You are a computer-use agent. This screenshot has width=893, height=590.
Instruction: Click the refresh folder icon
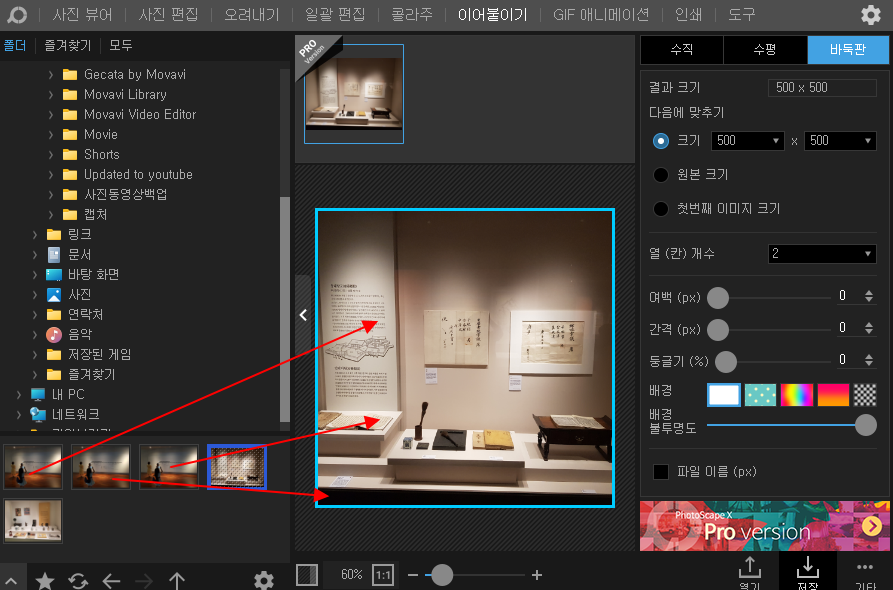pos(78,580)
